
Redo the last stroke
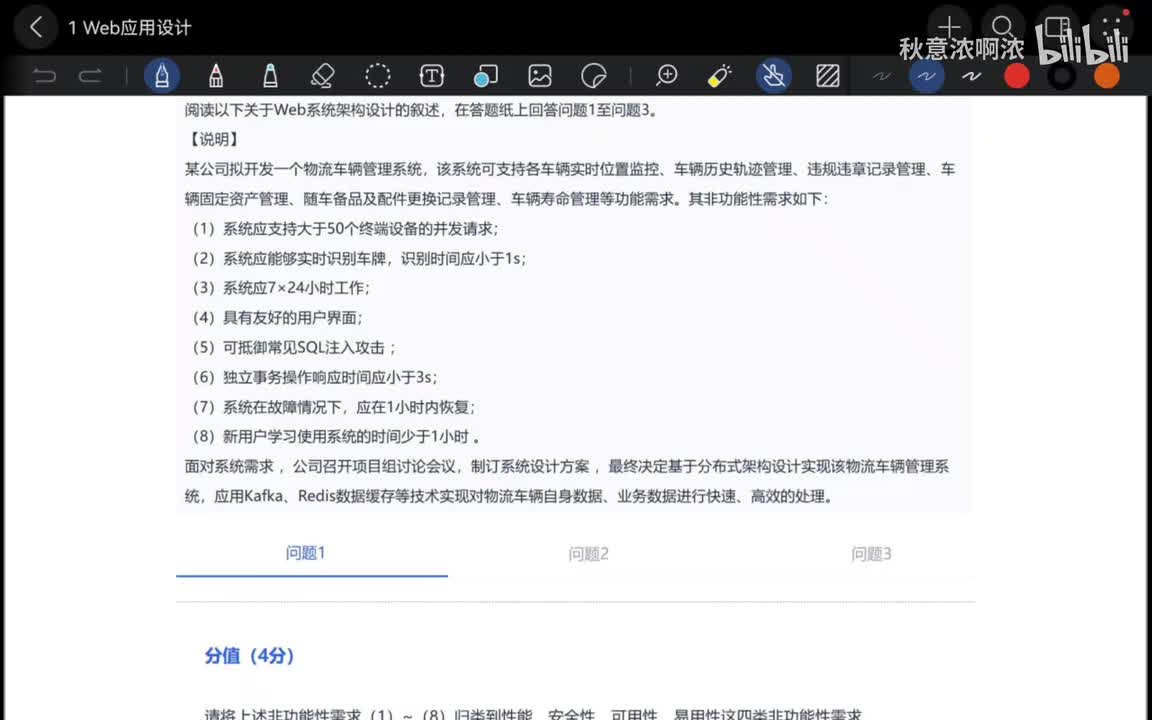coord(90,76)
